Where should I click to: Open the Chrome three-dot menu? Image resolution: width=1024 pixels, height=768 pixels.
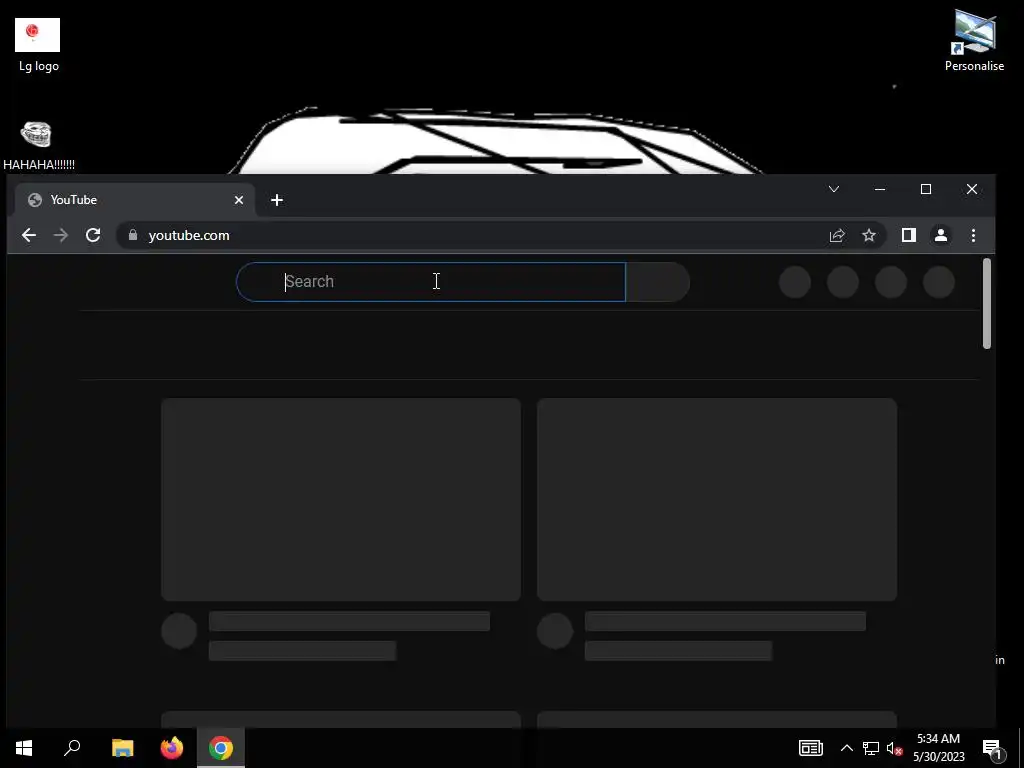point(973,235)
